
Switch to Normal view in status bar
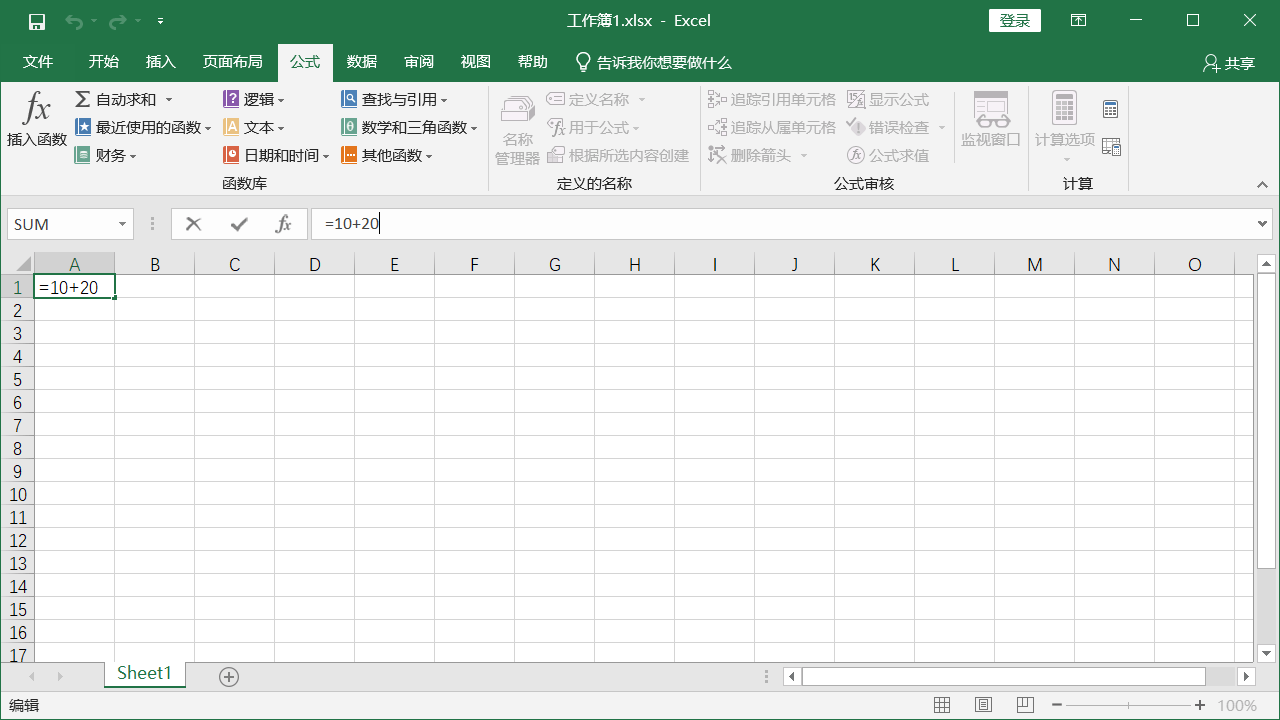click(x=942, y=705)
